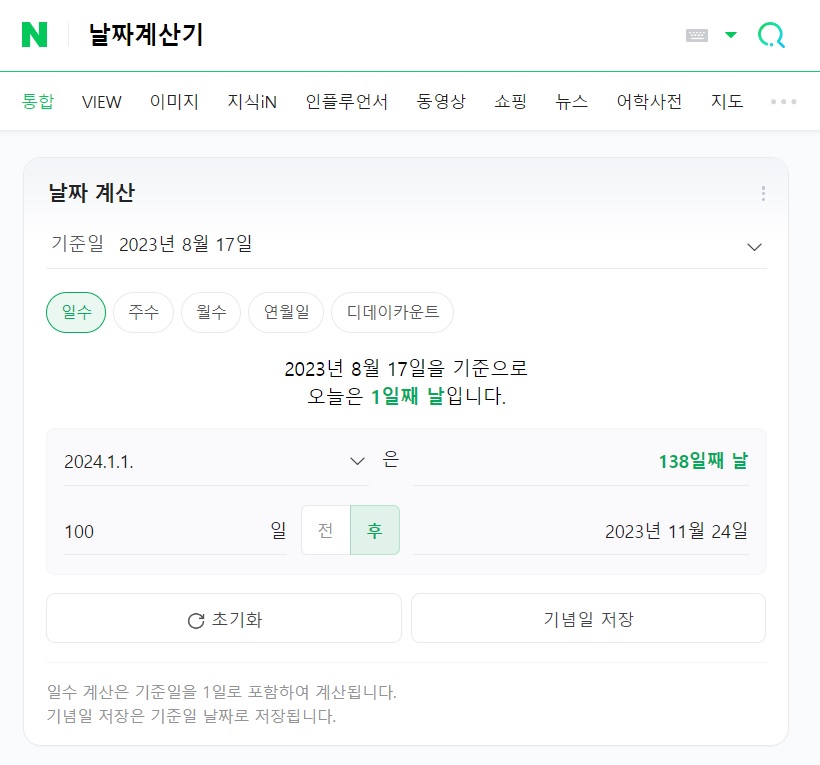The width and height of the screenshot is (820, 765).
Task: Click the 기념일 저장 button
Action: [588, 618]
